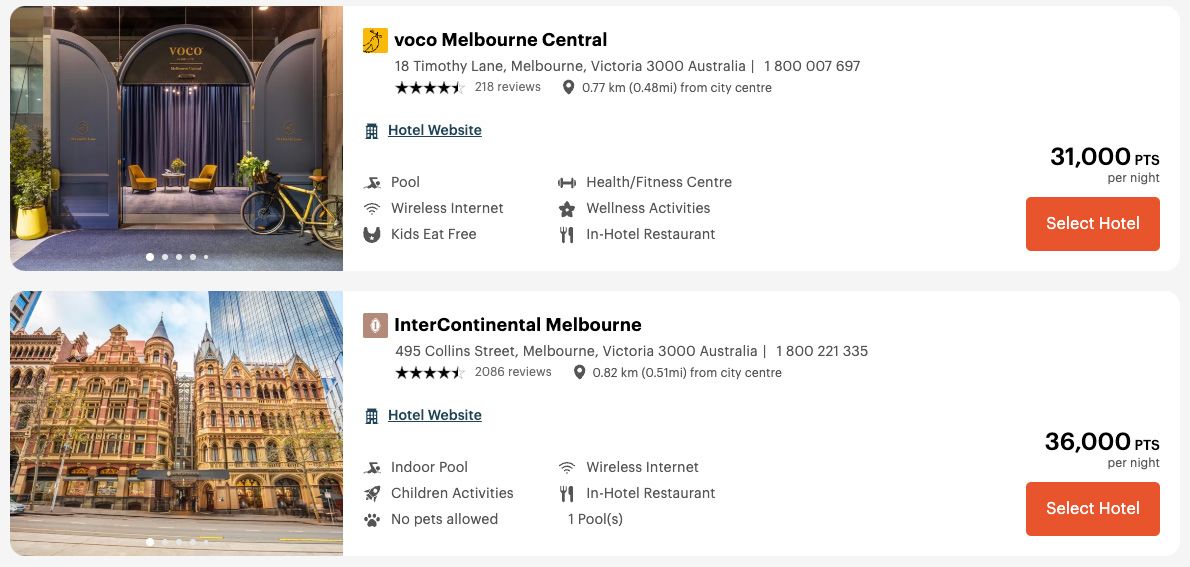Open the voco Melbourne Central Hotel Website link

pyautogui.click(x=434, y=130)
